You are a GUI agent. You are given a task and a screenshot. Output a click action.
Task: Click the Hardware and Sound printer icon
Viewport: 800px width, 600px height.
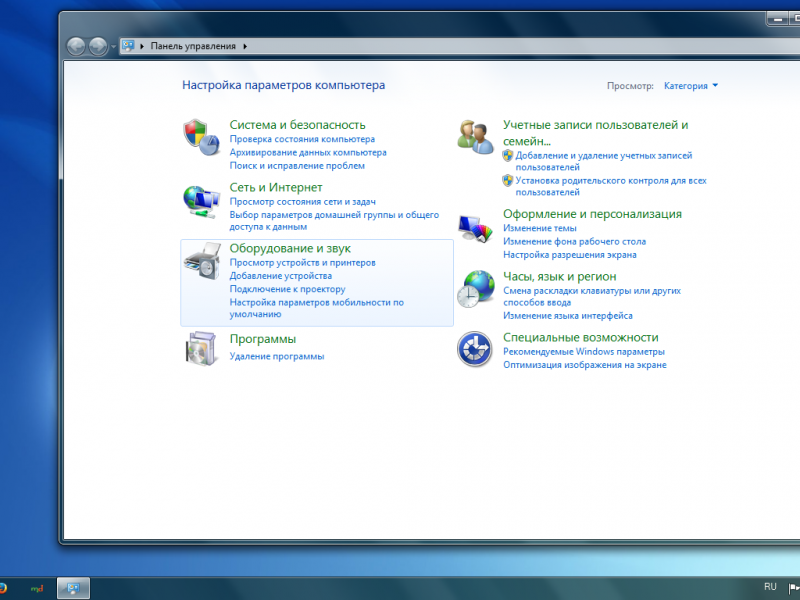(201, 261)
